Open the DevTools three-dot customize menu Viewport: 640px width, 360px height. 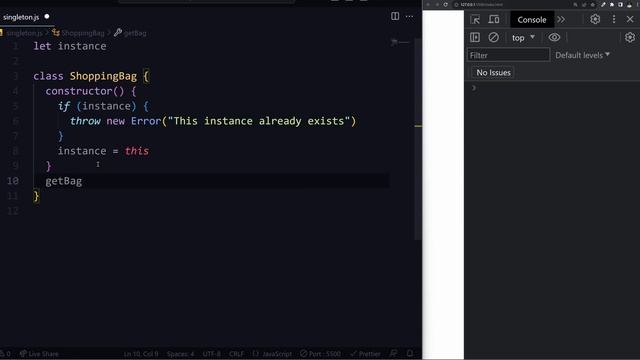[614, 19]
